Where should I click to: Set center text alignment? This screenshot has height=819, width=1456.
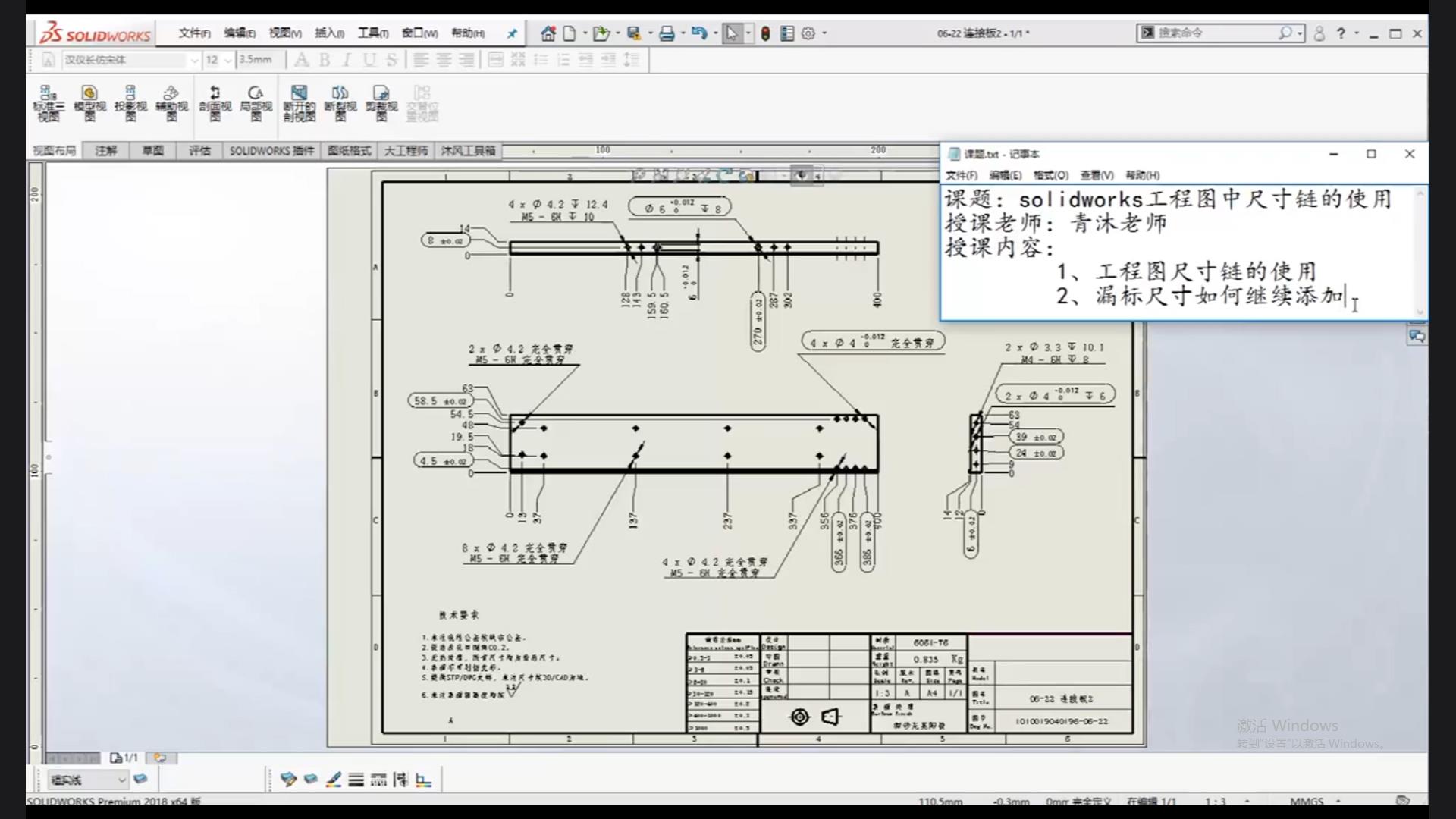(x=444, y=60)
